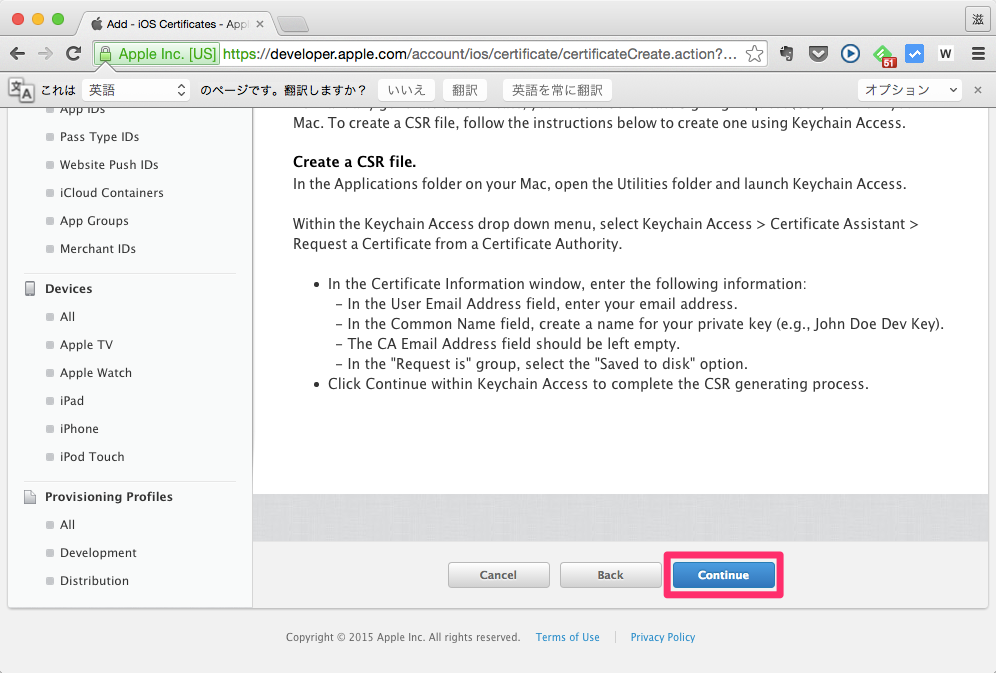Open iCloud Containers in sidebar
The height and width of the screenshot is (673, 996).
pos(112,192)
